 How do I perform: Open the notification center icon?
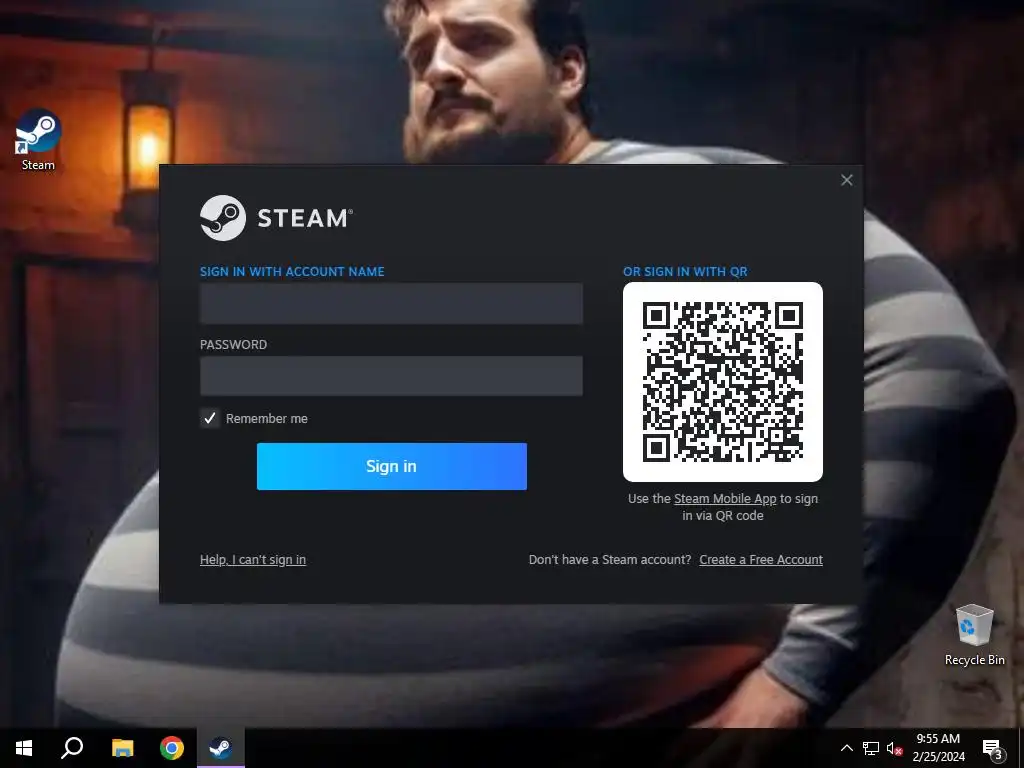click(993, 749)
